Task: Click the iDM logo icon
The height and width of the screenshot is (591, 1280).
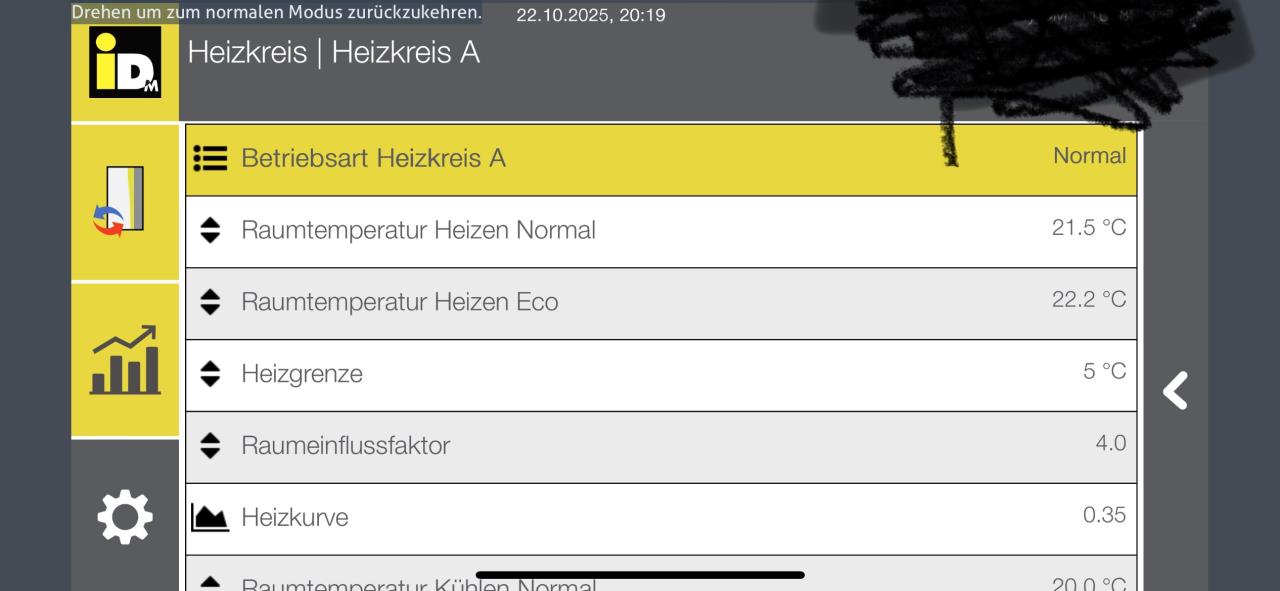Action: point(125,62)
